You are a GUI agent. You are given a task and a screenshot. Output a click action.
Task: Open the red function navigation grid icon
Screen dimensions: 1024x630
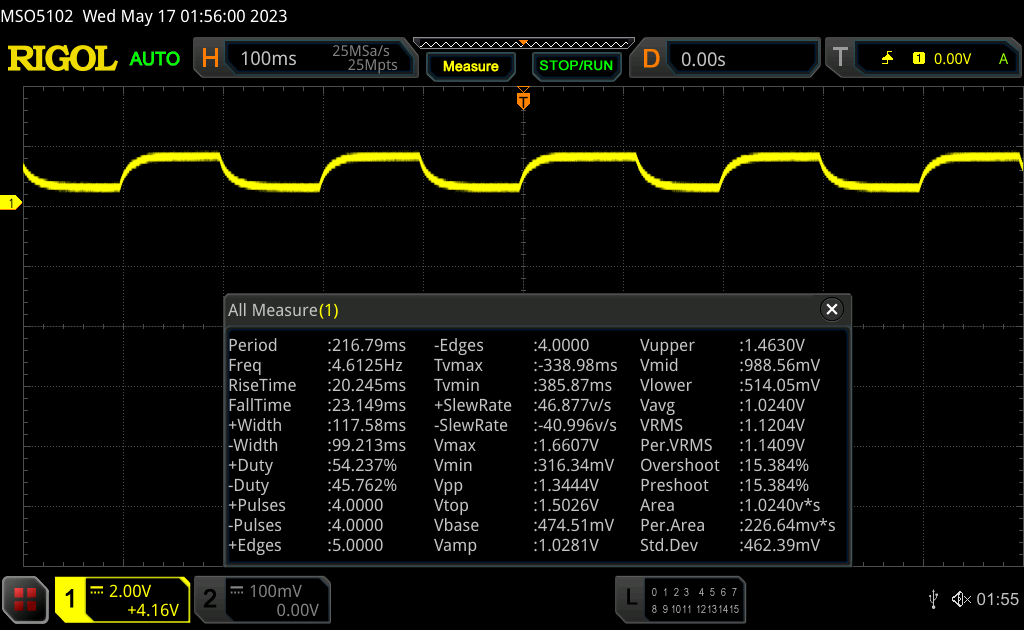pos(25,599)
